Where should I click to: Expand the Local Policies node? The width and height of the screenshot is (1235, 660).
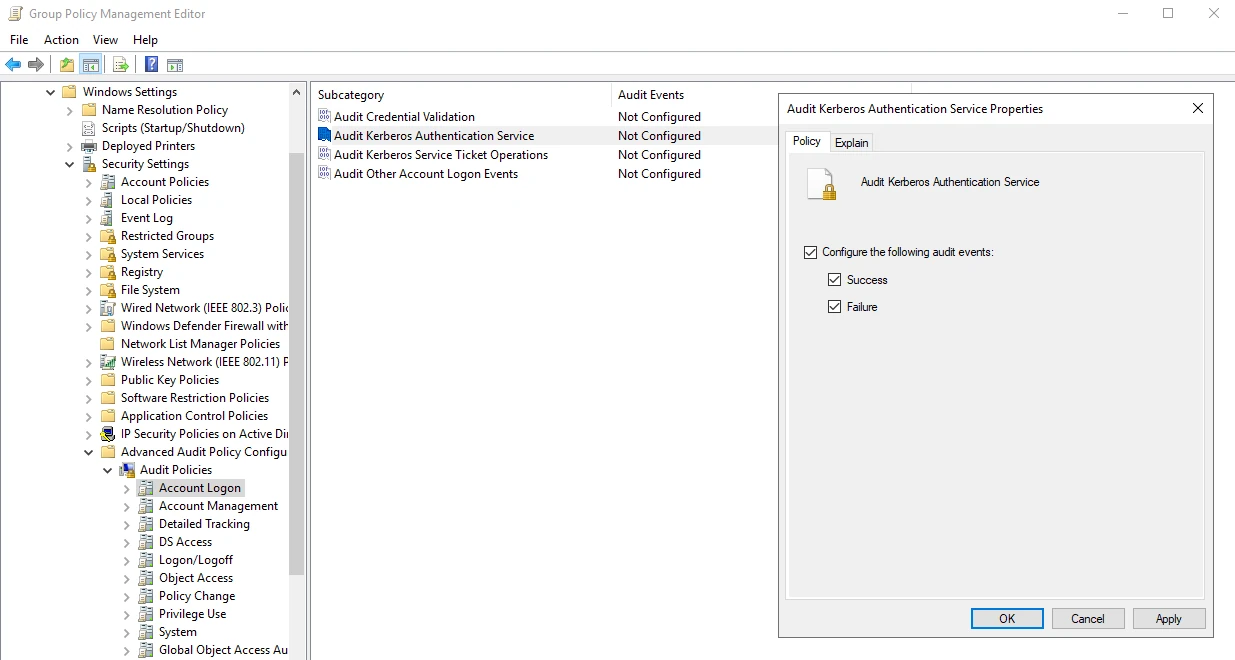(x=89, y=200)
